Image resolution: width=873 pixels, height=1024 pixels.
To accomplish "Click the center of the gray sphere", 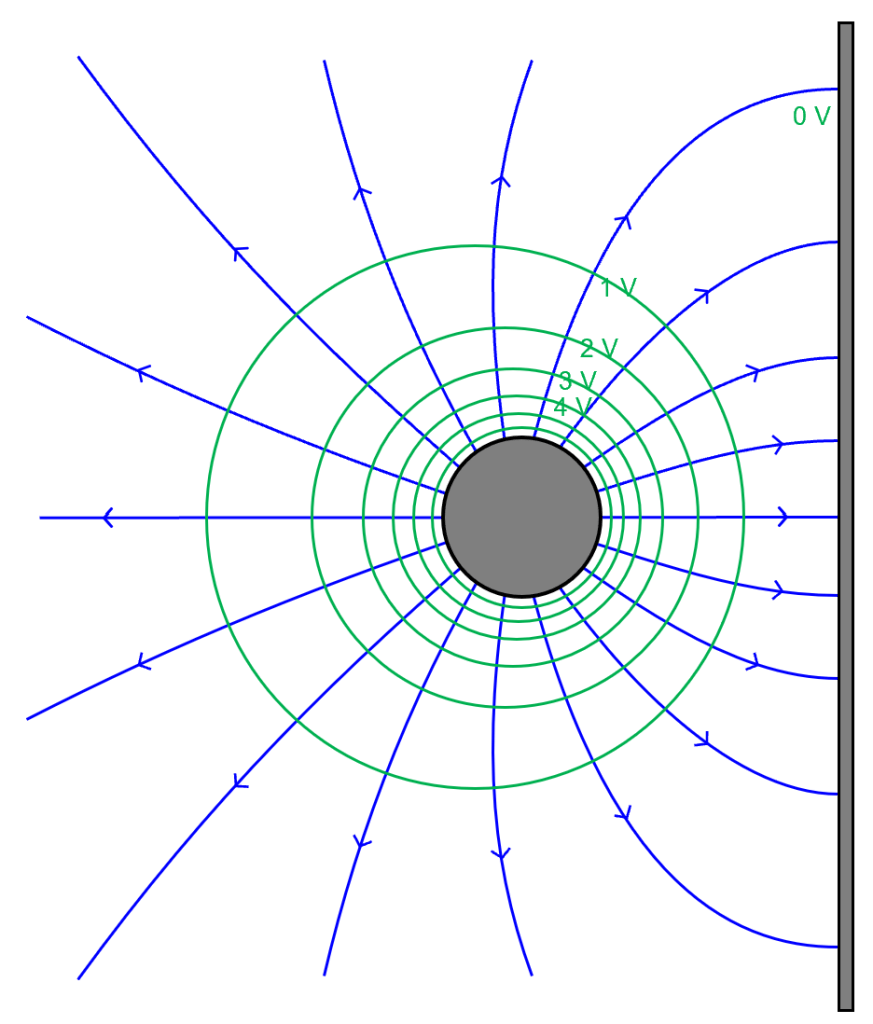I will pyautogui.click(x=521, y=517).
